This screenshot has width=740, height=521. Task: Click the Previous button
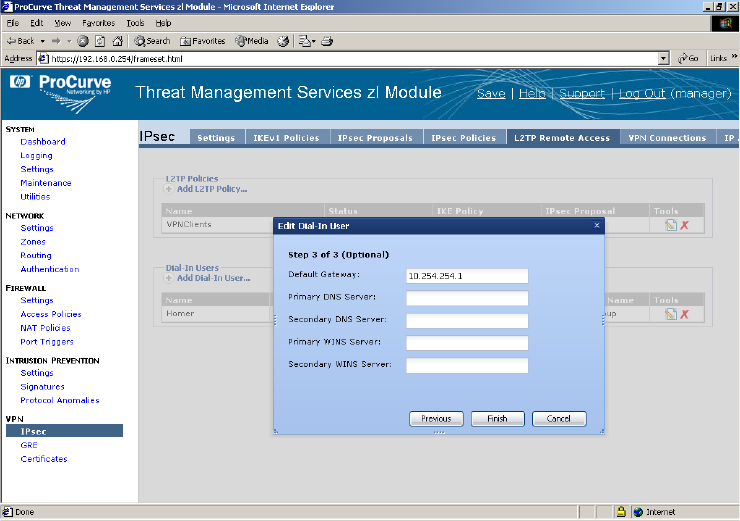(436, 419)
